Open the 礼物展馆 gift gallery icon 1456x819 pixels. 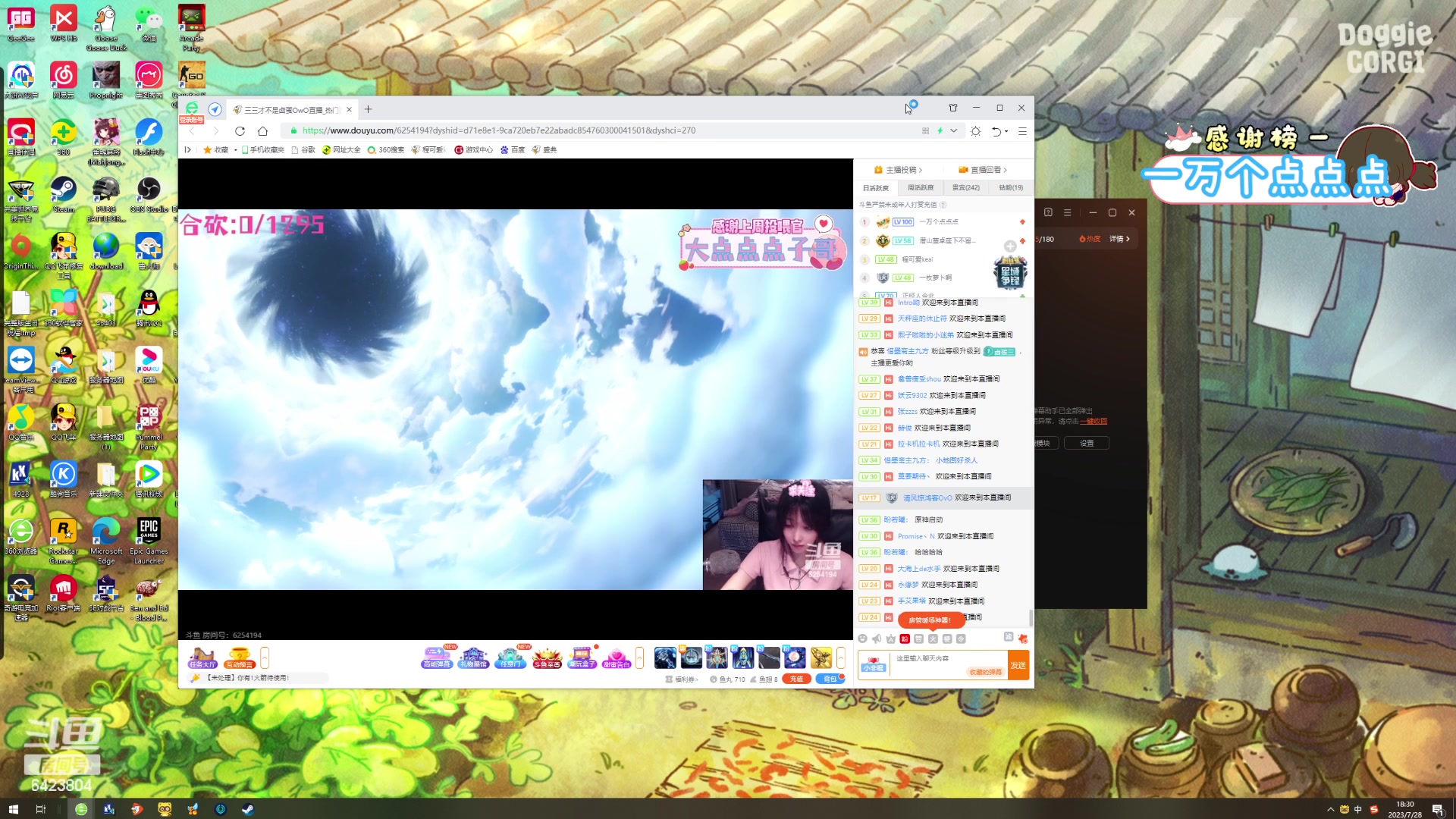[473, 657]
